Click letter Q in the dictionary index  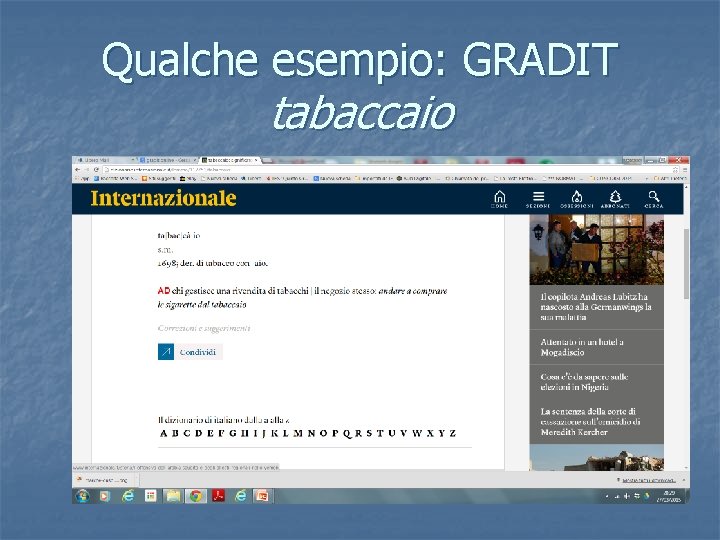pyautogui.click(x=347, y=433)
